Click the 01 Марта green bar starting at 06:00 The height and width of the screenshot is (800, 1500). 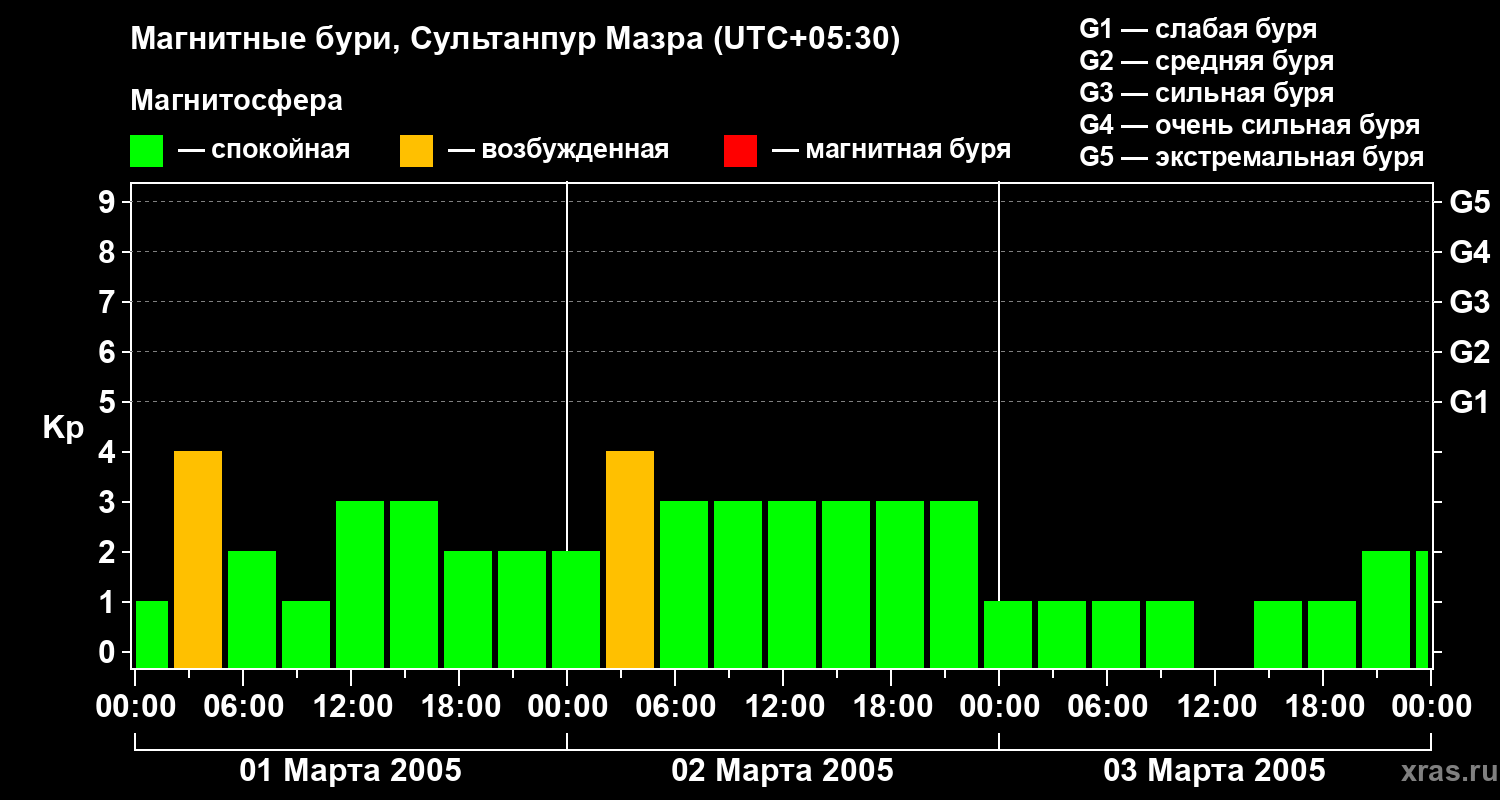[x=252, y=610]
